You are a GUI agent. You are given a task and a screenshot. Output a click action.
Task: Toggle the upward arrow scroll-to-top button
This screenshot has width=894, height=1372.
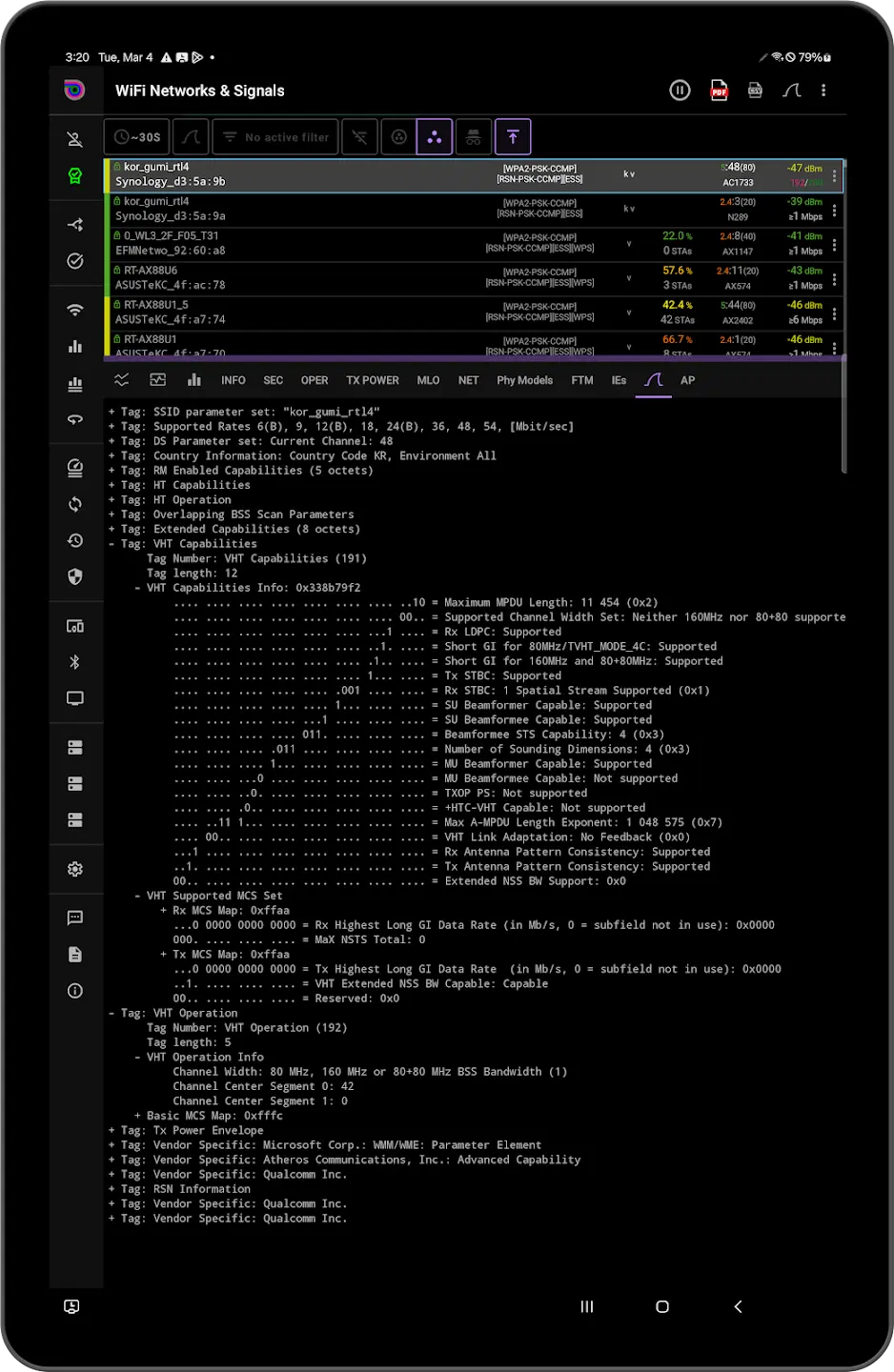(x=513, y=137)
